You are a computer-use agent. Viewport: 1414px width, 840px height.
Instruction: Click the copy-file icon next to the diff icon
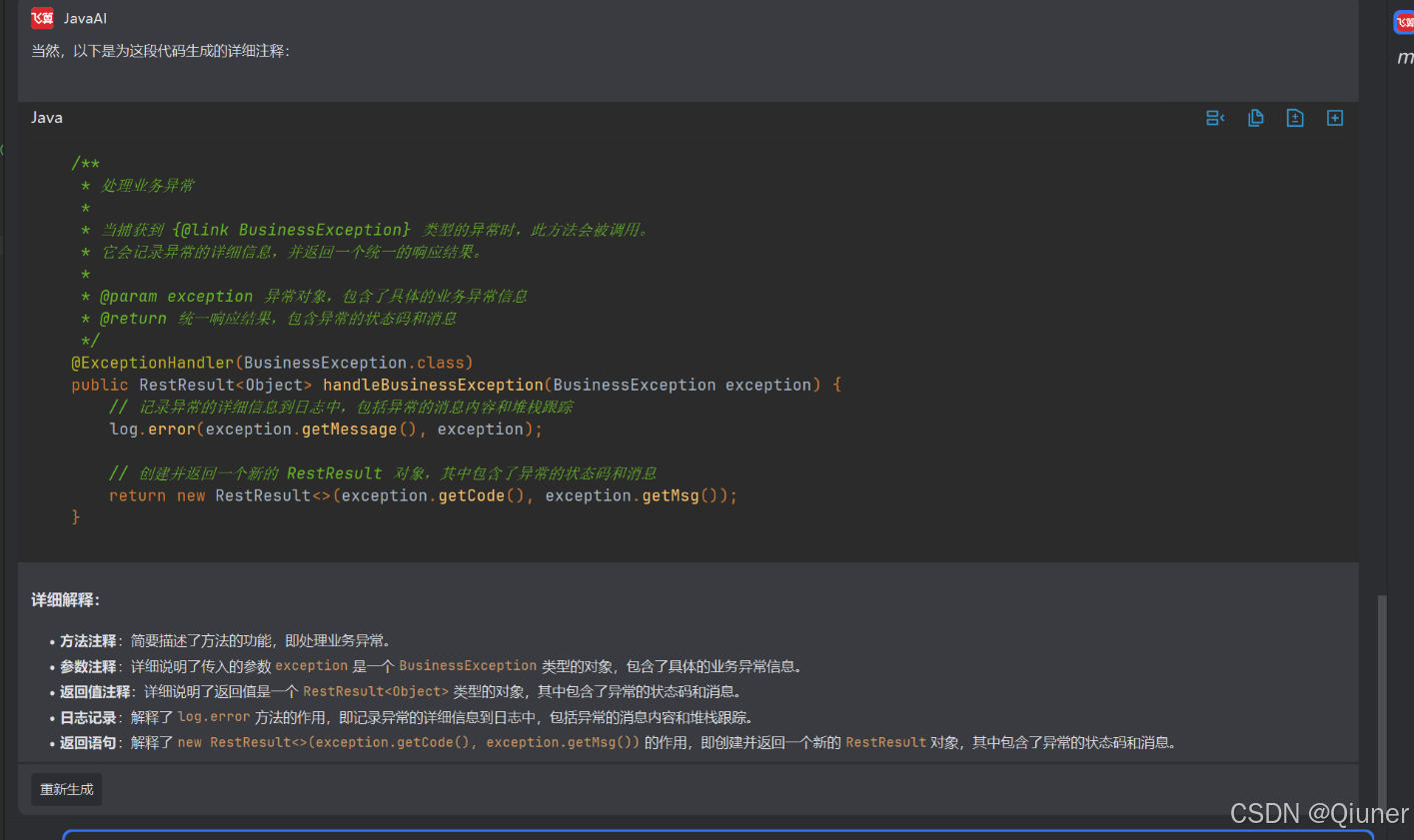tap(1255, 117)
